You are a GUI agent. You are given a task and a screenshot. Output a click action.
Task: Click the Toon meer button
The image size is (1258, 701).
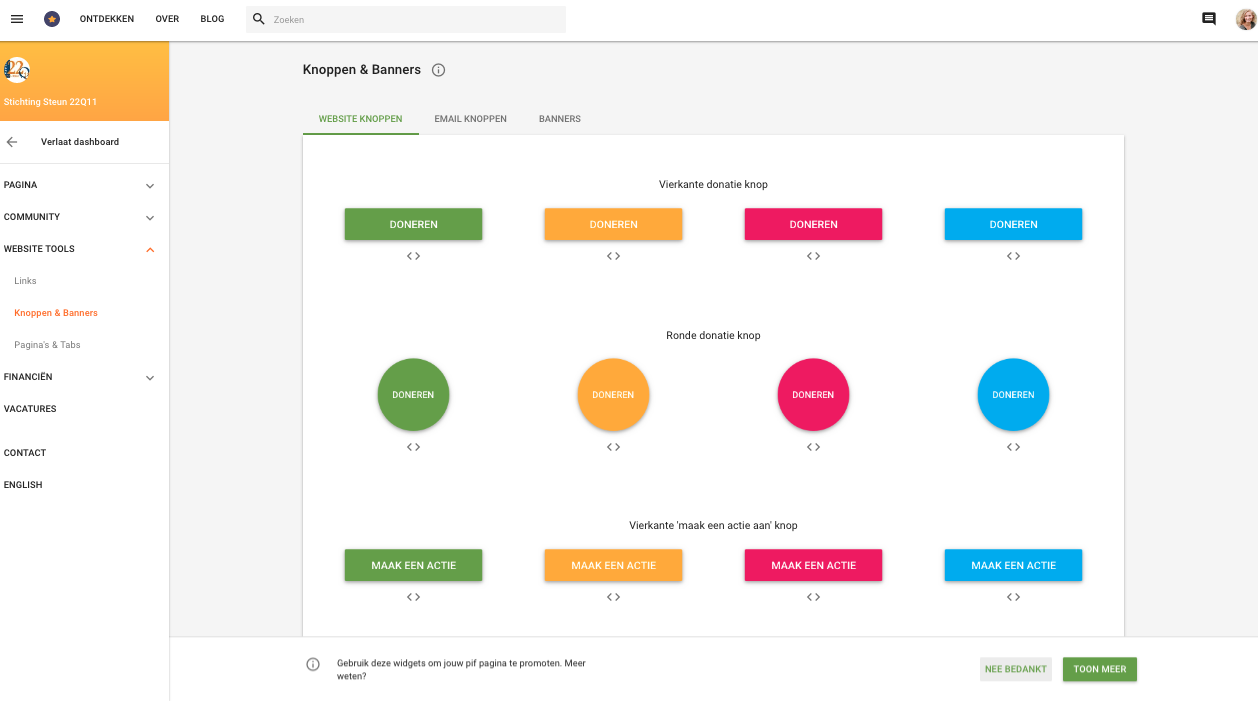click(x=1100, y=669)
